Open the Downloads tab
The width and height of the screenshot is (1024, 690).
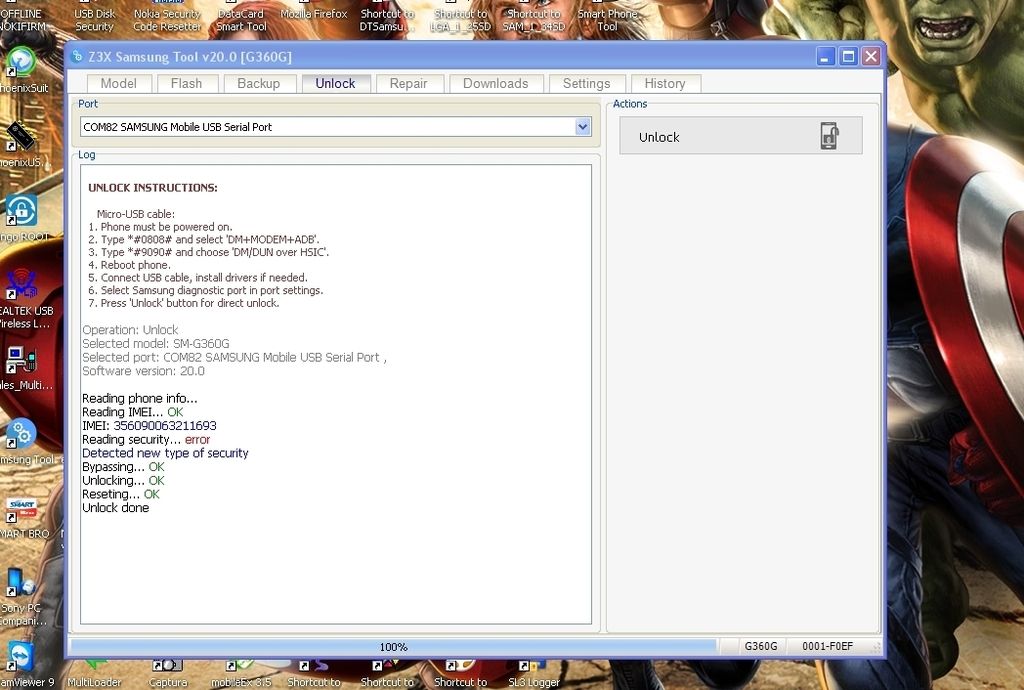(495, 84)
